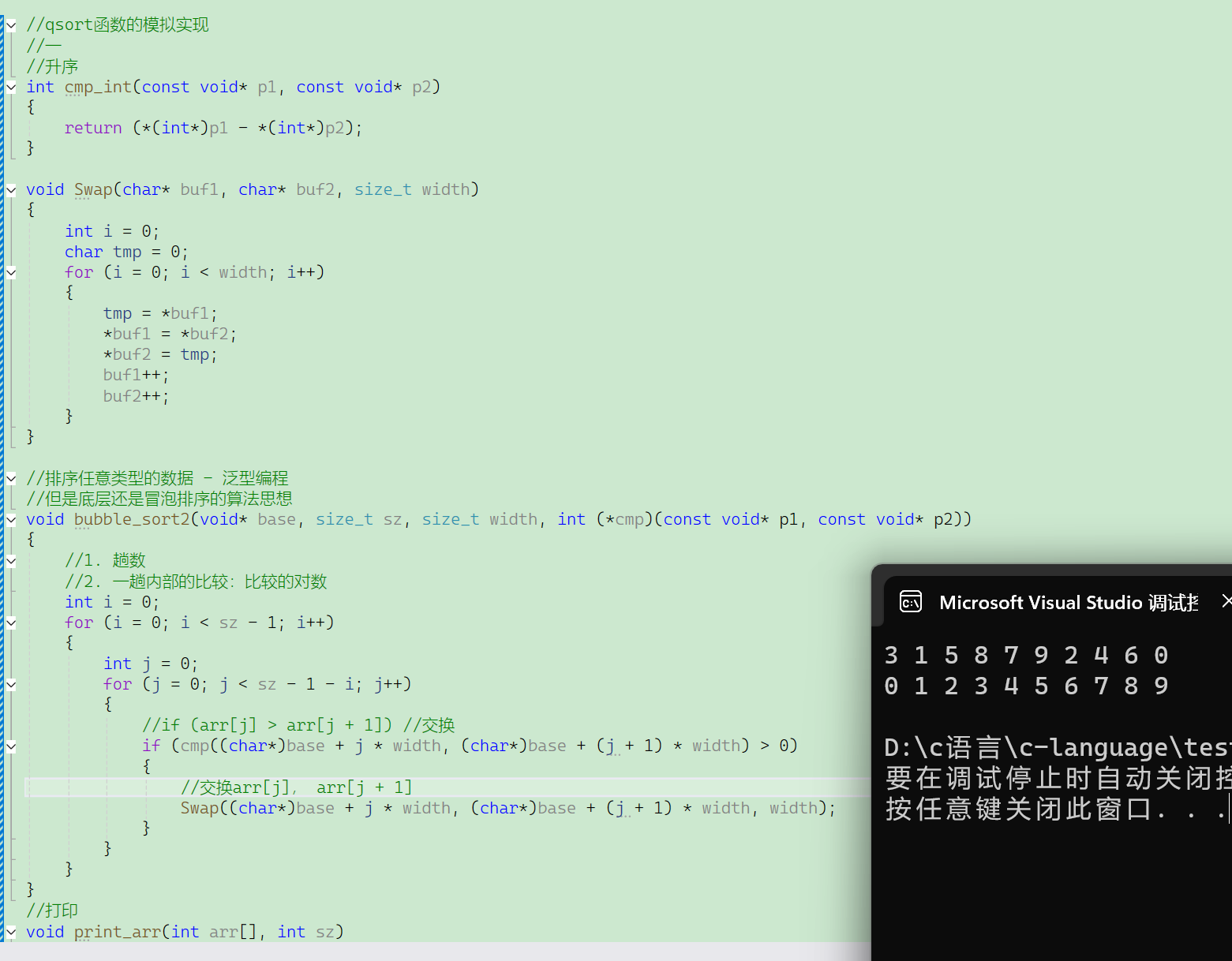The width and height of the screenshot is (1232, 961).
Task: Collapse the outer 'for (i = 0; i < sz - 1' loop
Action: 11,623
